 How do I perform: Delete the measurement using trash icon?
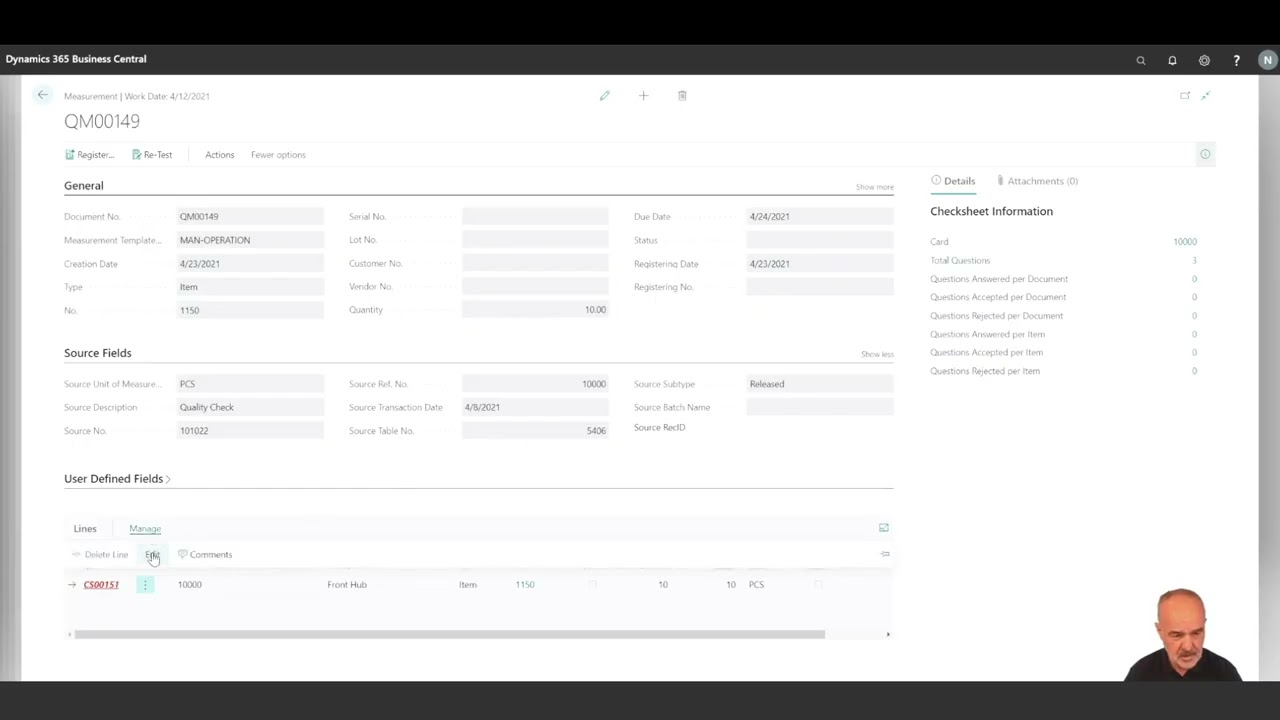(x=682, y=96)
